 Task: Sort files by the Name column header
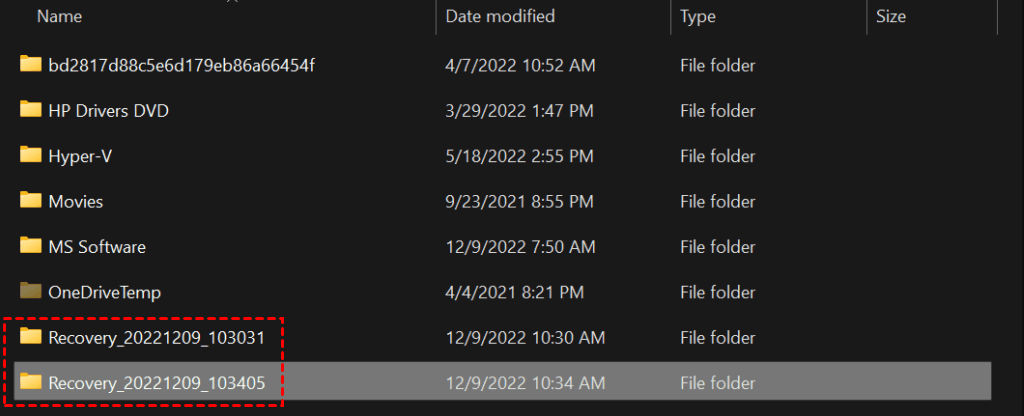(59, 16)
